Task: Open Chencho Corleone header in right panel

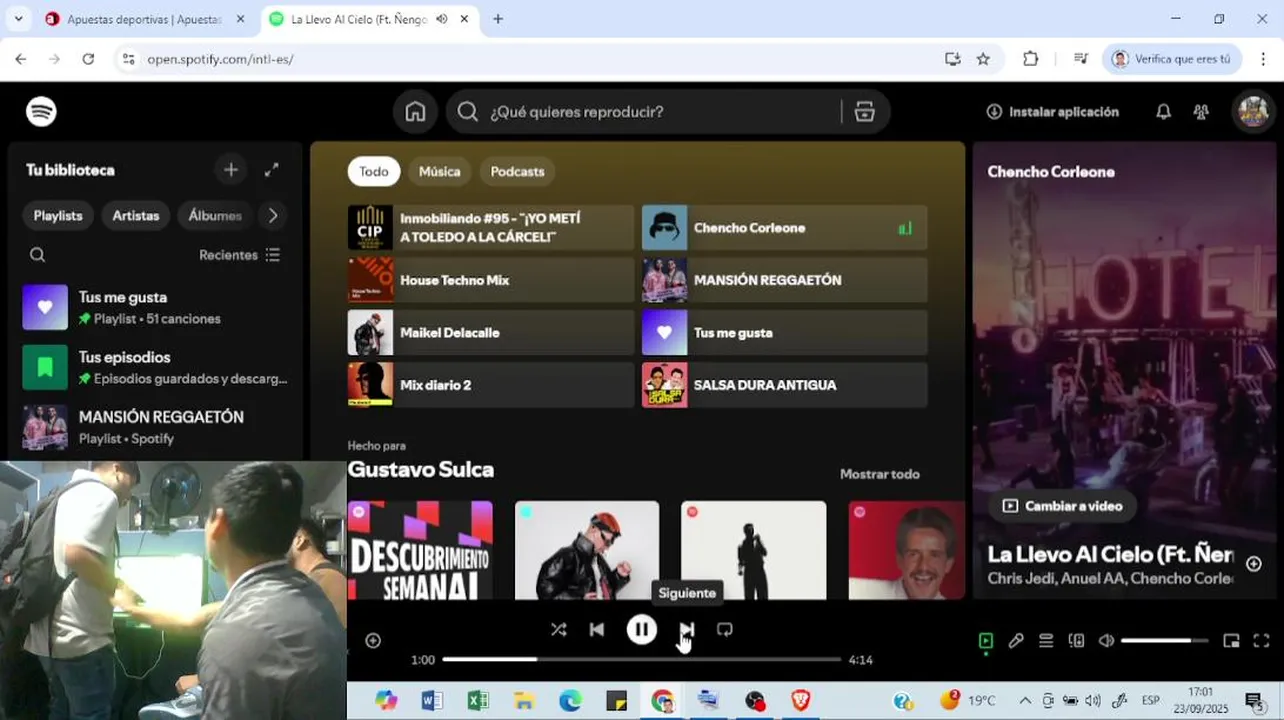Action: coord(1051,172)
